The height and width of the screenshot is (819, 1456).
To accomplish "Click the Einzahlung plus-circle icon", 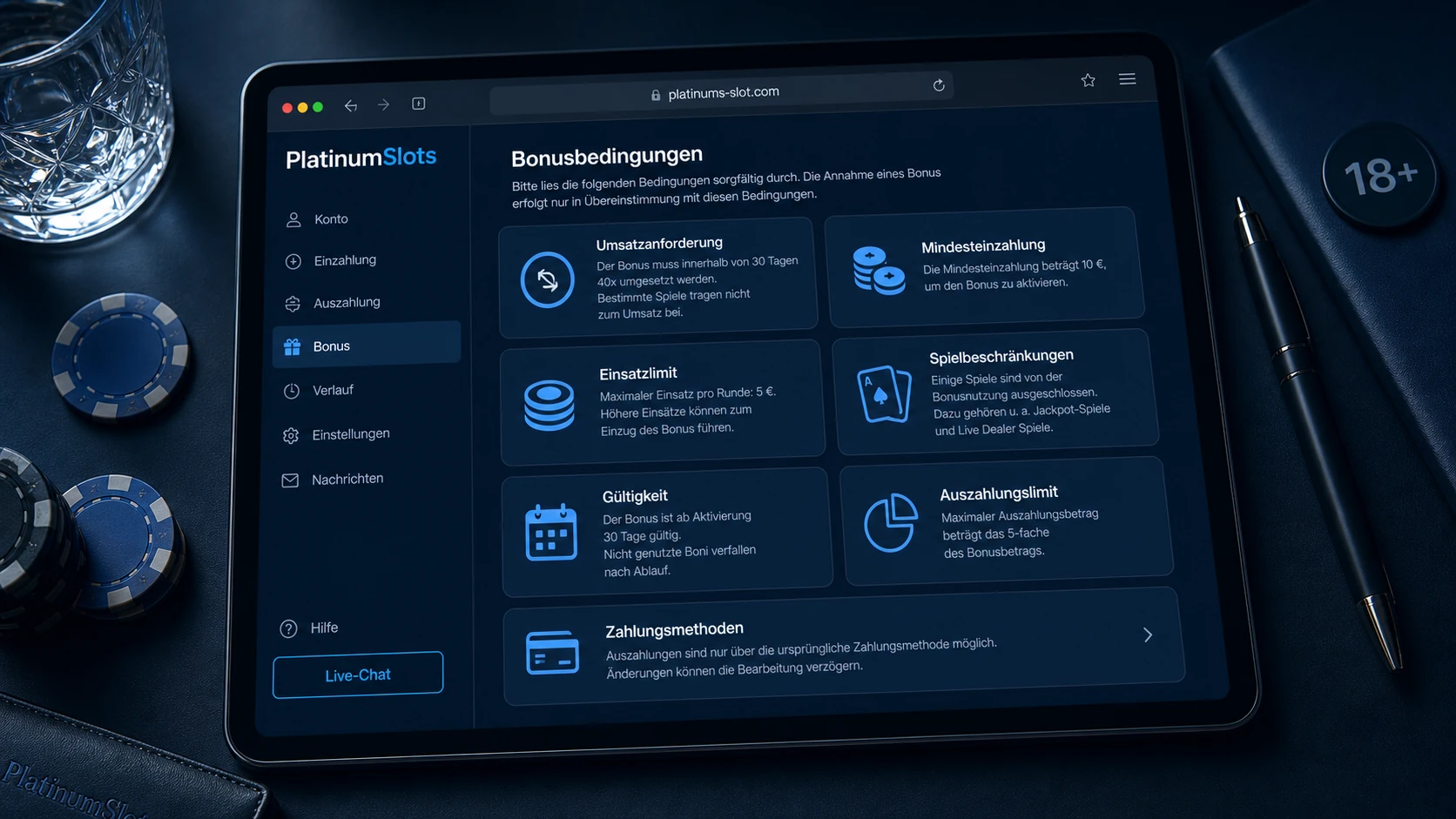I will 293,261.
